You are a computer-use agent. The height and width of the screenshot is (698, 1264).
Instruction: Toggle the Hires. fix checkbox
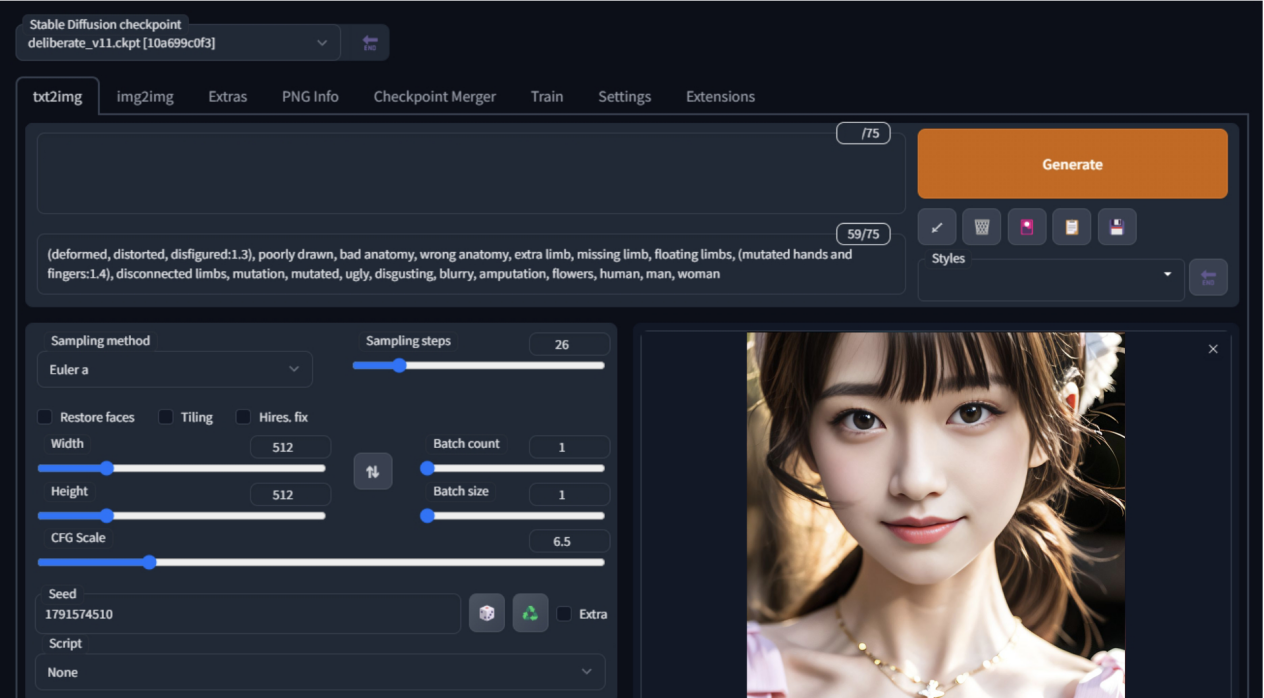[243, 417]
